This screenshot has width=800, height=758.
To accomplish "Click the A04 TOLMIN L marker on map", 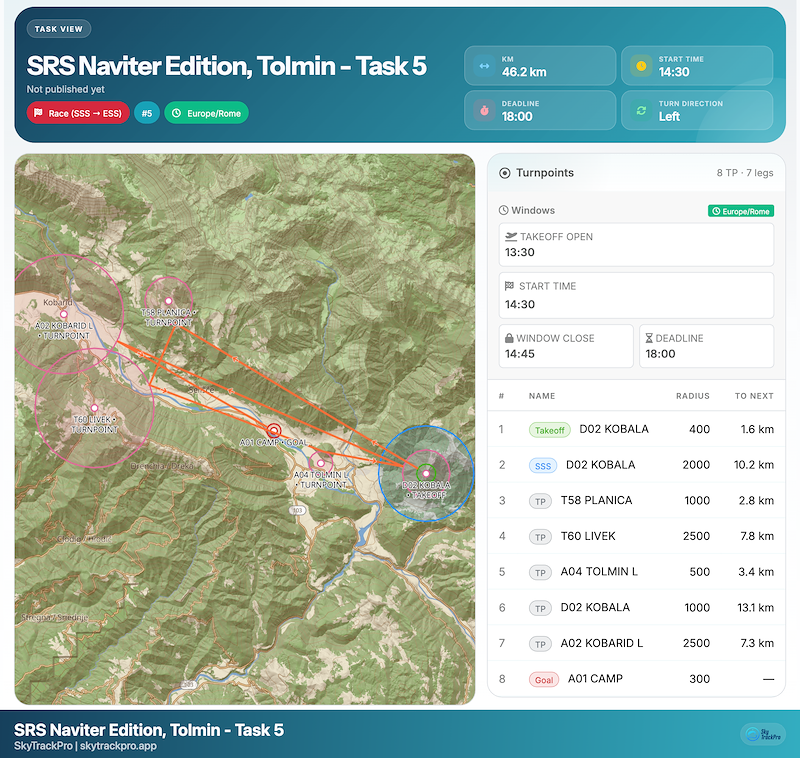I will [320, 463].
